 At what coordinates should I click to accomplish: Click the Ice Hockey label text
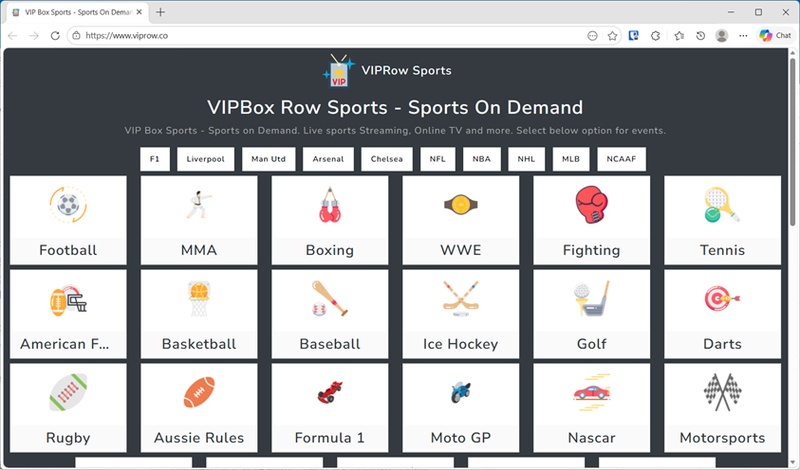point(461,344)
